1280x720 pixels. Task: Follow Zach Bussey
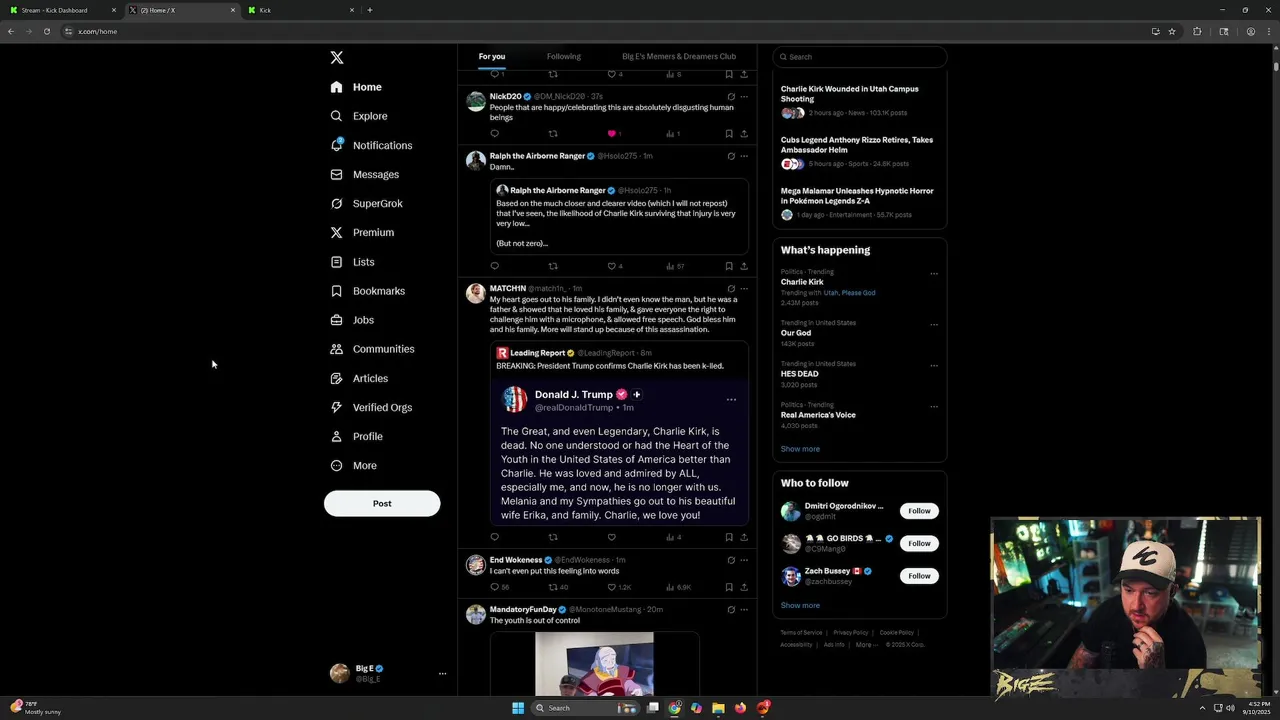coord(919,576)
